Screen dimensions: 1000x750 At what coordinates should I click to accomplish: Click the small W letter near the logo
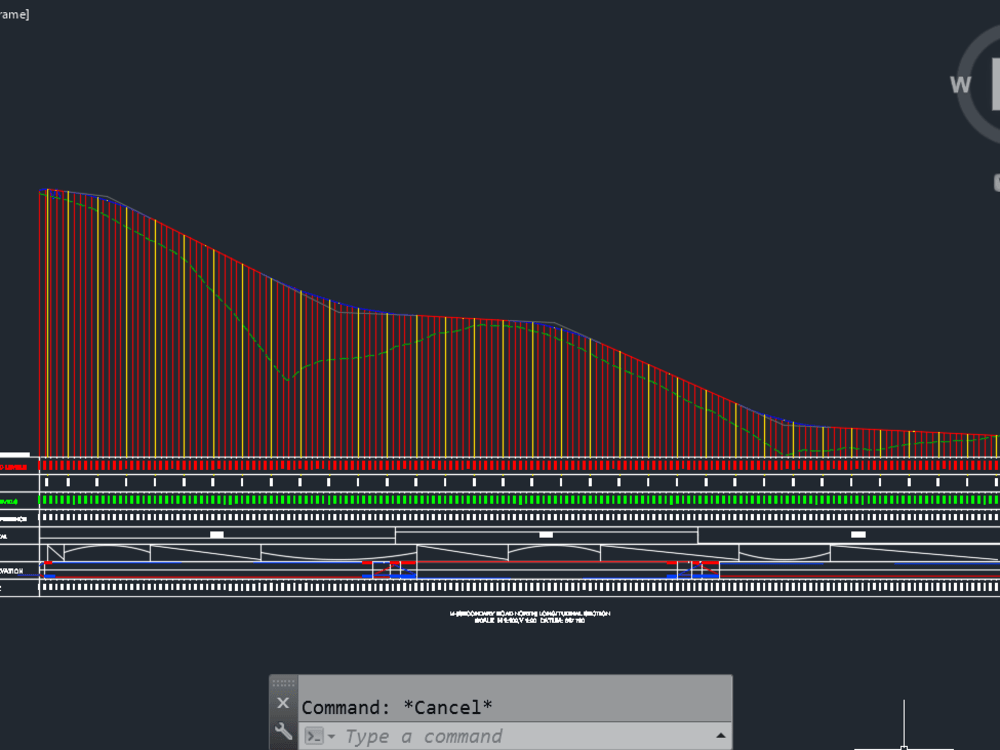(x=962, y=85)
